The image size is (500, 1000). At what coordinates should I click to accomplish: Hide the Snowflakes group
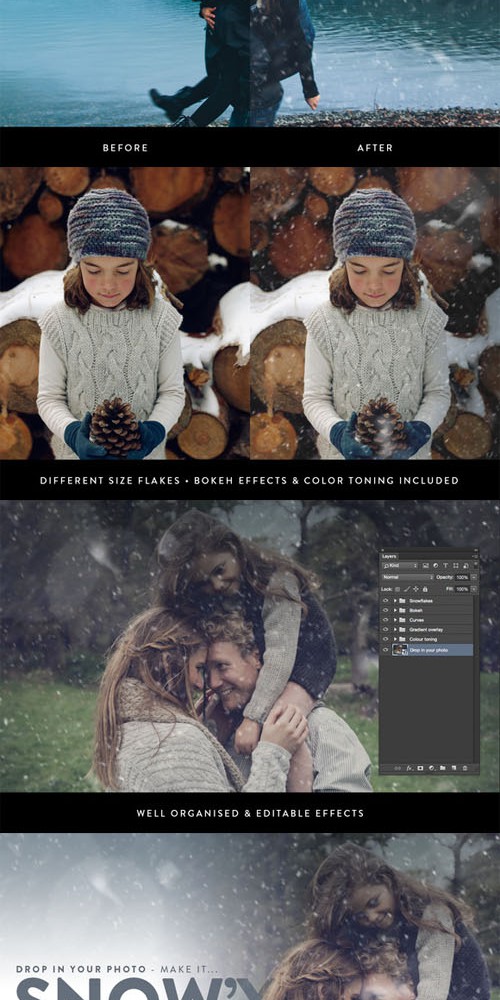(x=385, y=601)
